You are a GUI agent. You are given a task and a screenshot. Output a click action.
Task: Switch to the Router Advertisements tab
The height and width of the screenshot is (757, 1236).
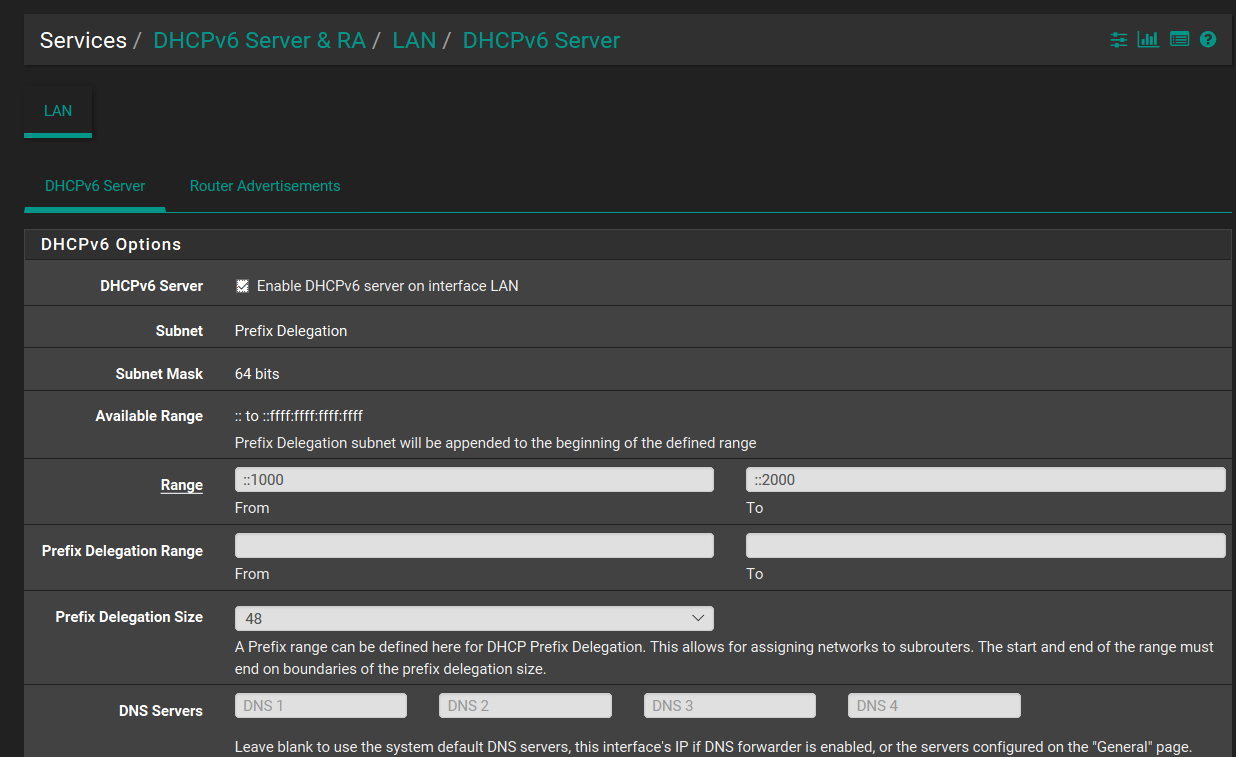tap(265, 186)
